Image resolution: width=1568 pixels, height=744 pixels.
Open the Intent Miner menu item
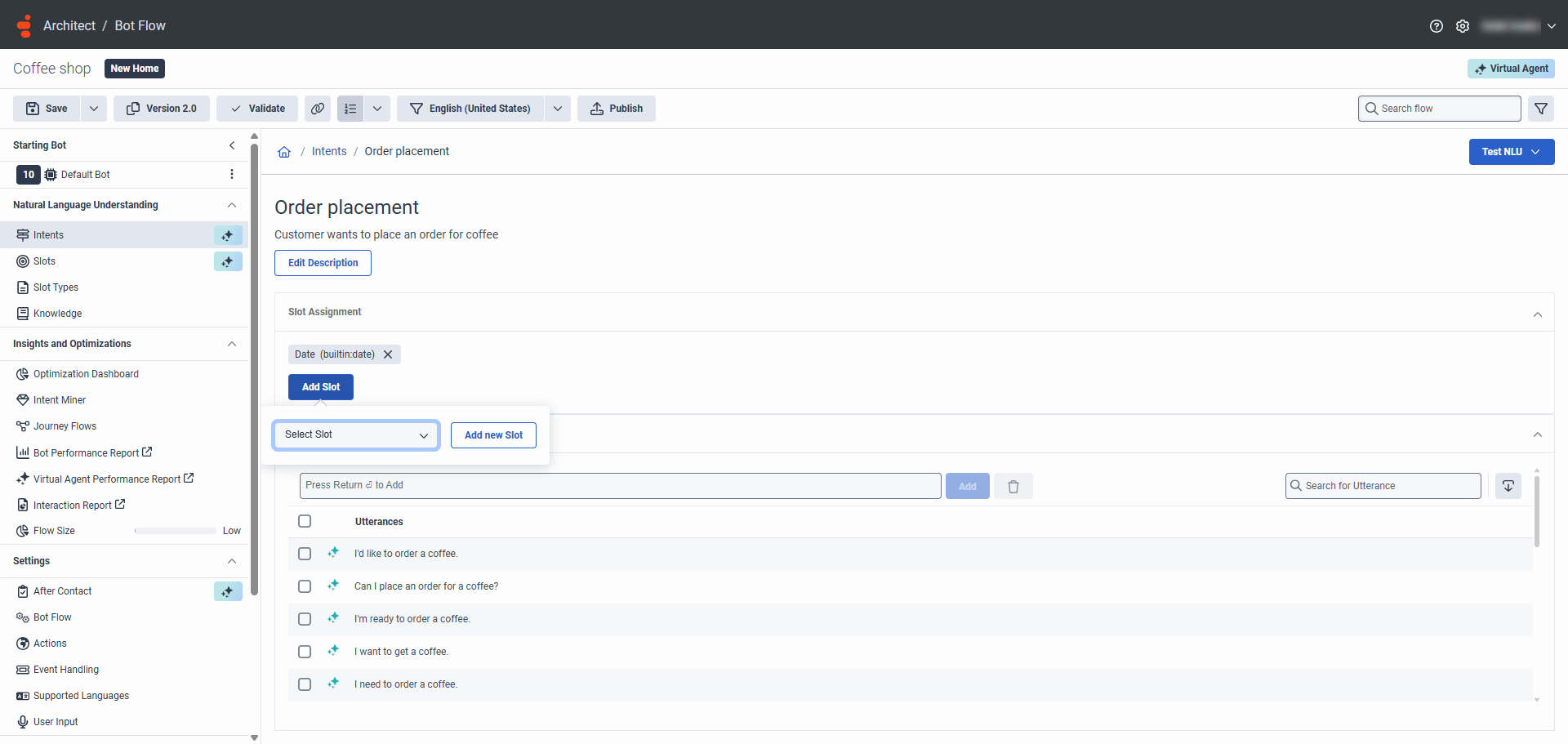point(59,400)
